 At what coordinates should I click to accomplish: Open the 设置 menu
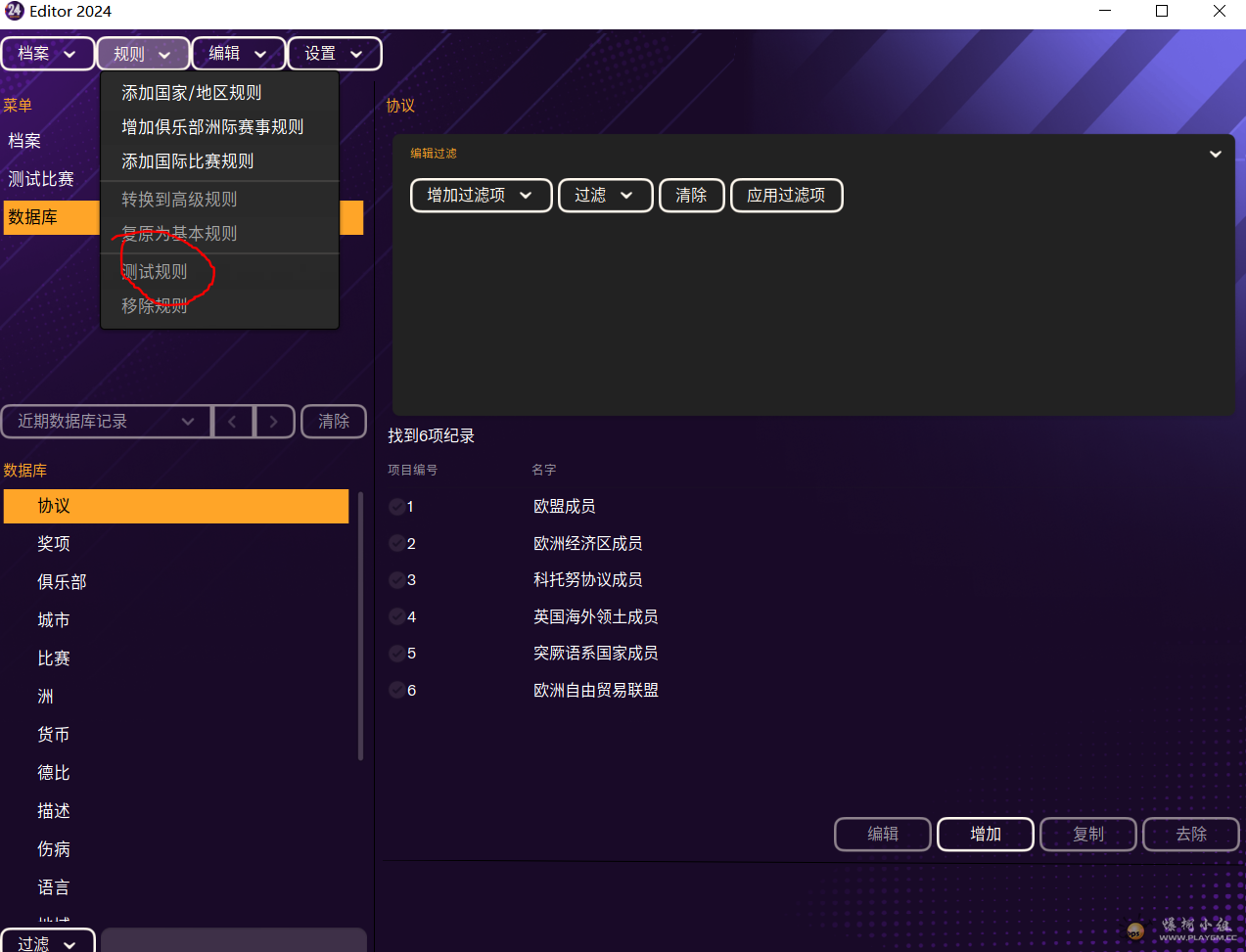click(334, 54)
